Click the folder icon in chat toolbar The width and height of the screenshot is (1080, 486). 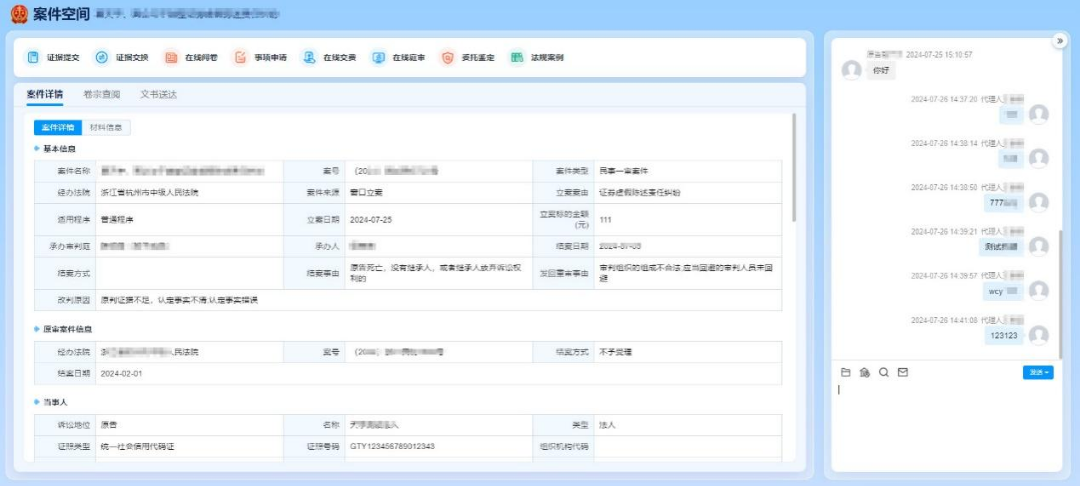(x=846, y=372)
